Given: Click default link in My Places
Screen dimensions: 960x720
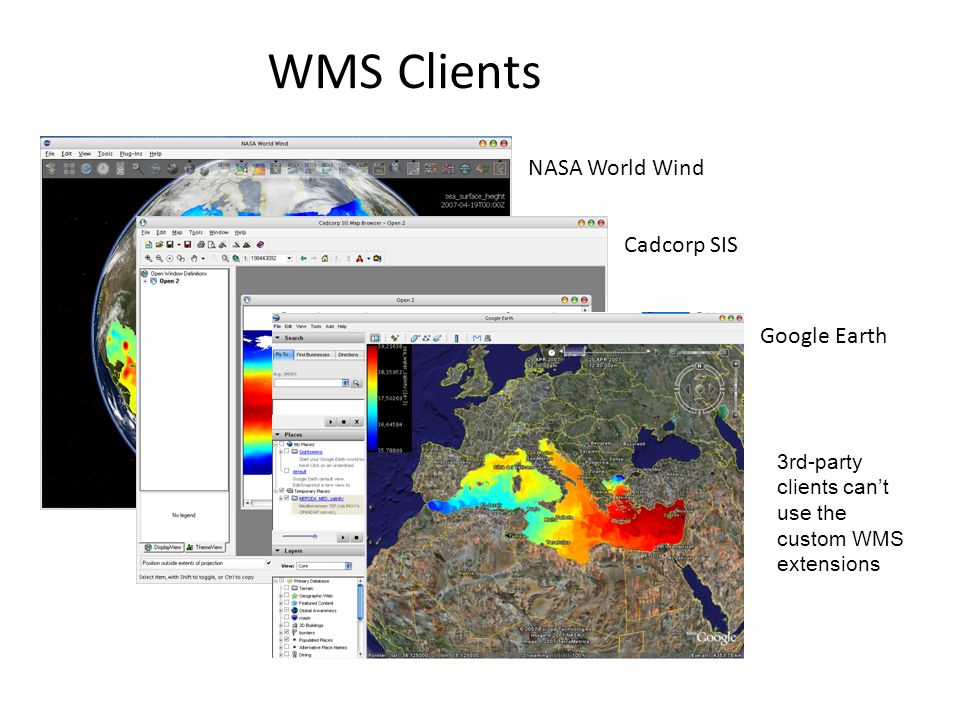Looking at the screenshot, I should pyautogui.click(x=299, y=471).
